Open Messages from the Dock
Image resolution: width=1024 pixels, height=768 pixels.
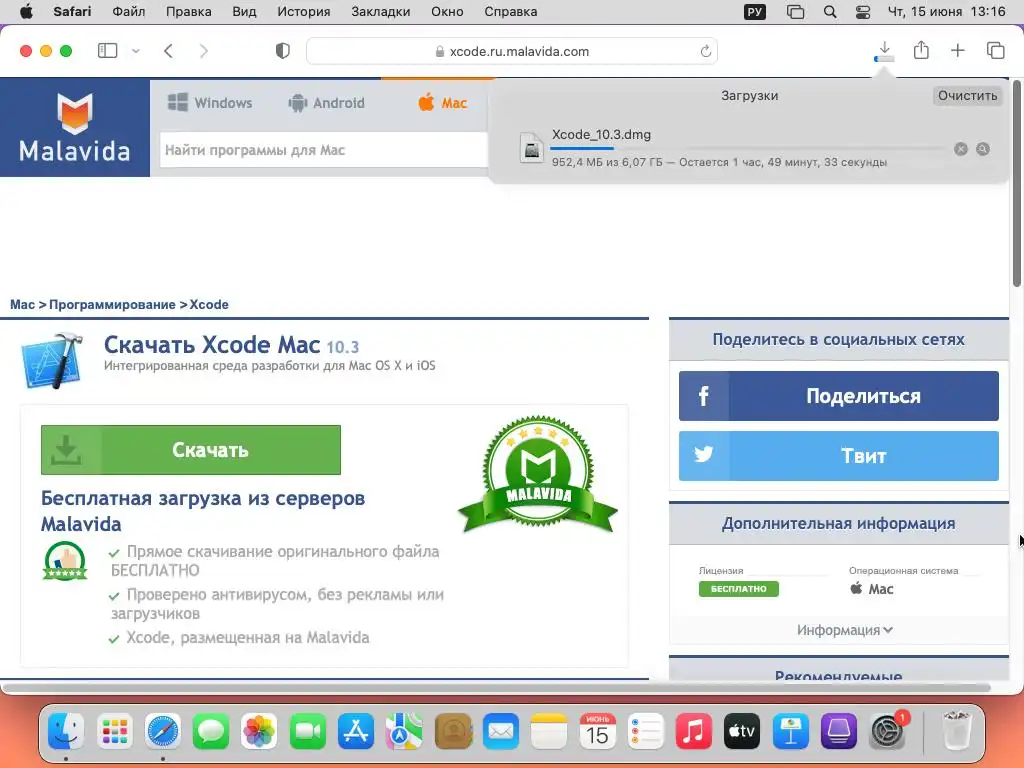click(x=211, y=731)
